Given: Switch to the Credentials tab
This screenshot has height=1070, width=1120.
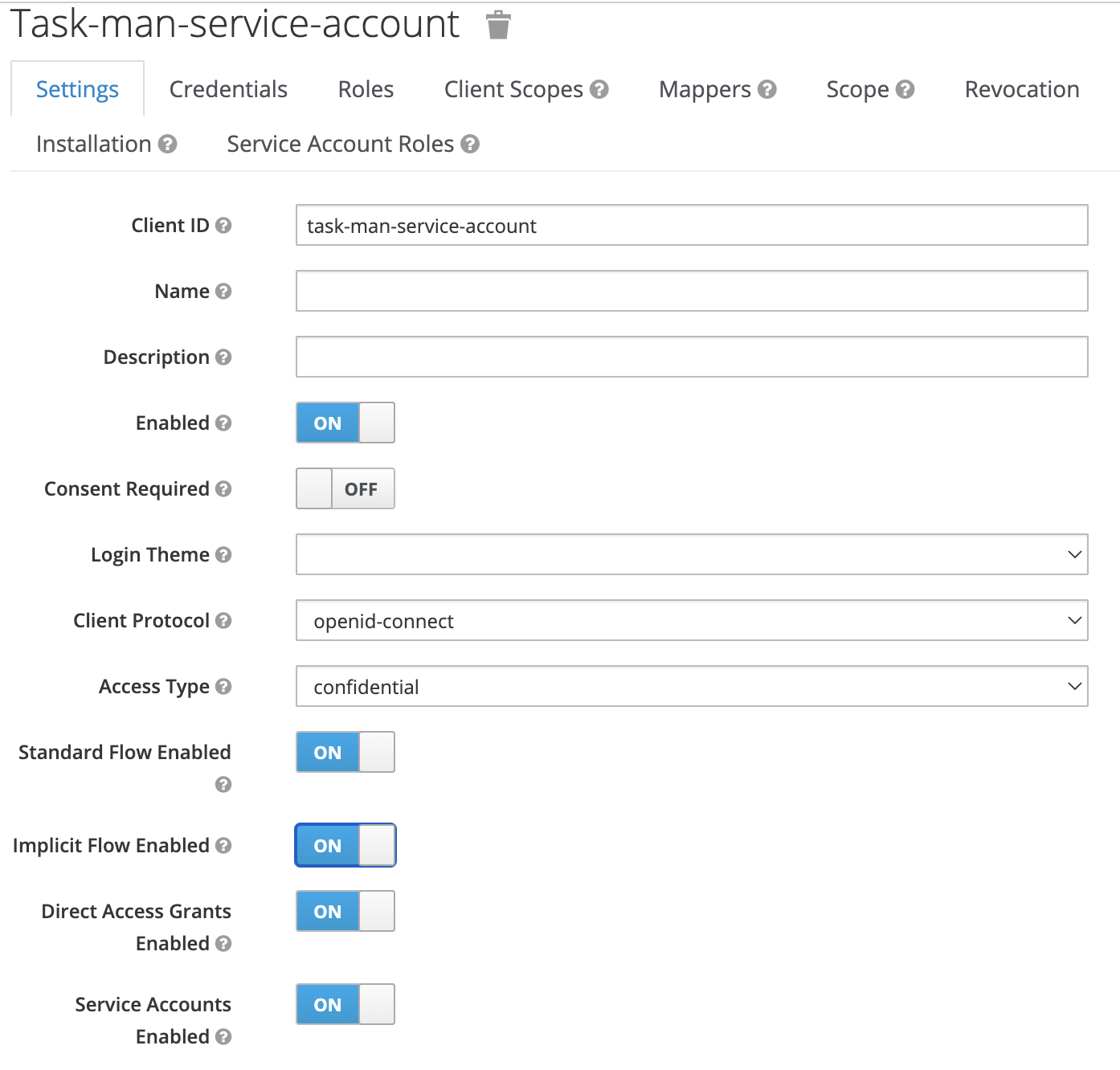Looking at the screenshot, I should (228, 89).
